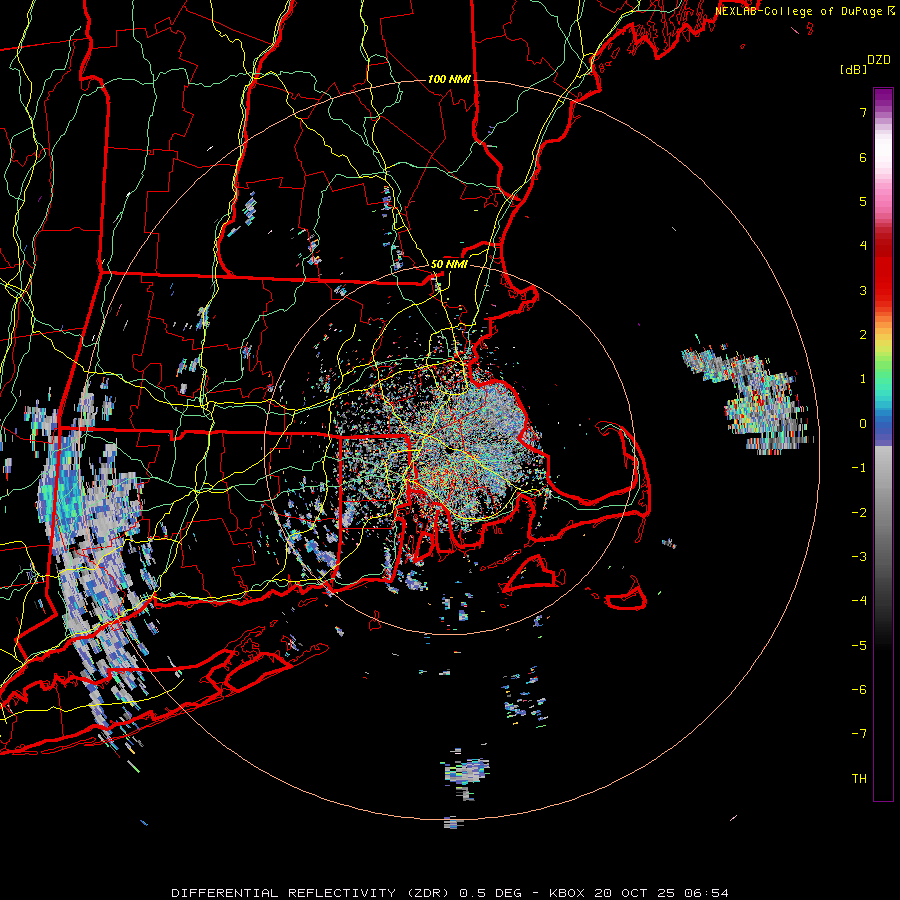
Task: Click the "DIFFERENTIAL REFLECTIVITY (ZDR)" caption text
Action: (312, 893)
